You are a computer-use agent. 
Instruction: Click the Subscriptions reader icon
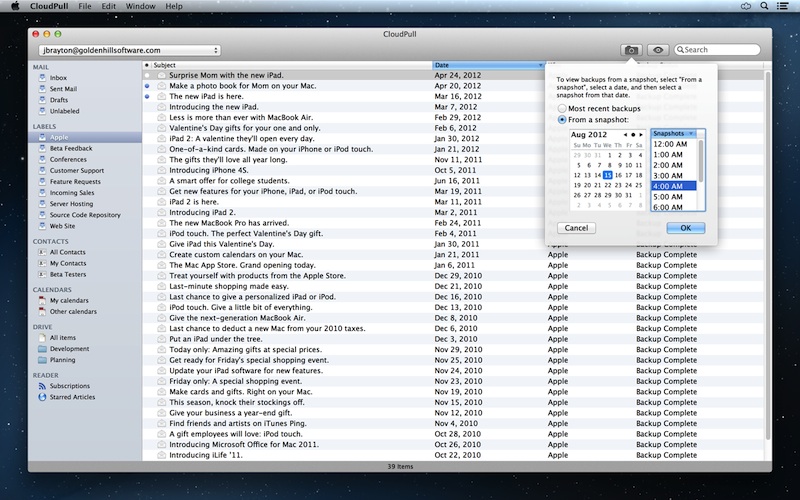click(42, 385)
